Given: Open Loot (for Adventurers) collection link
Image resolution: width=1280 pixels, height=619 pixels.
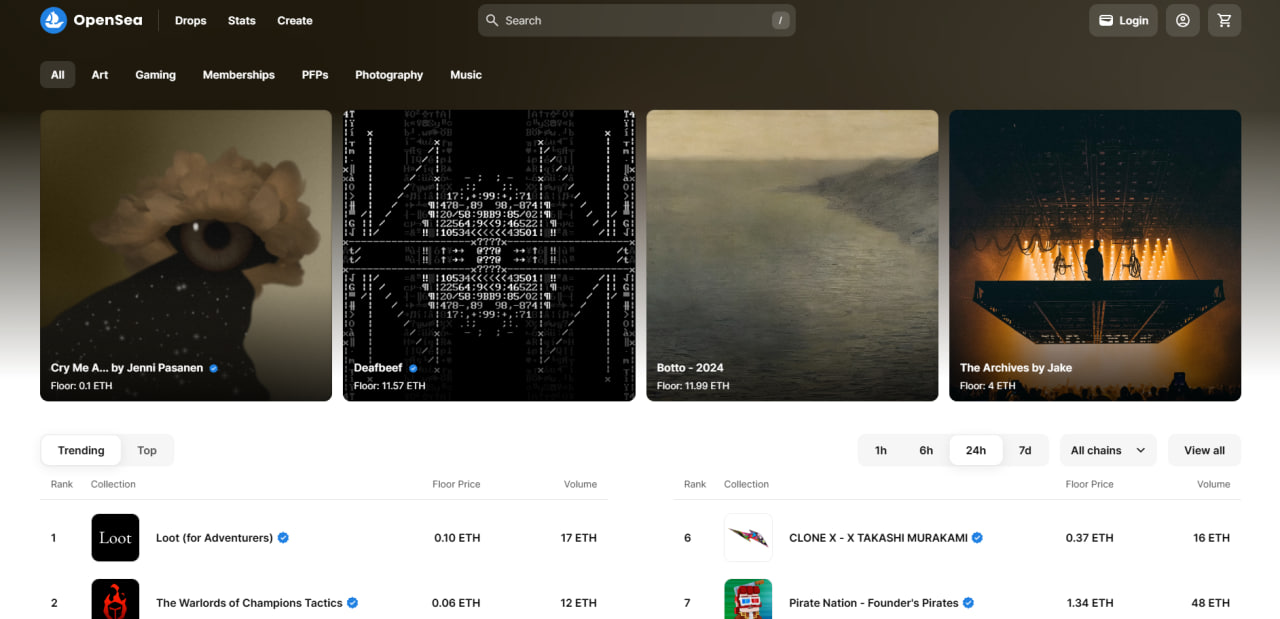Looking at the screenshot, I should 214,538.
